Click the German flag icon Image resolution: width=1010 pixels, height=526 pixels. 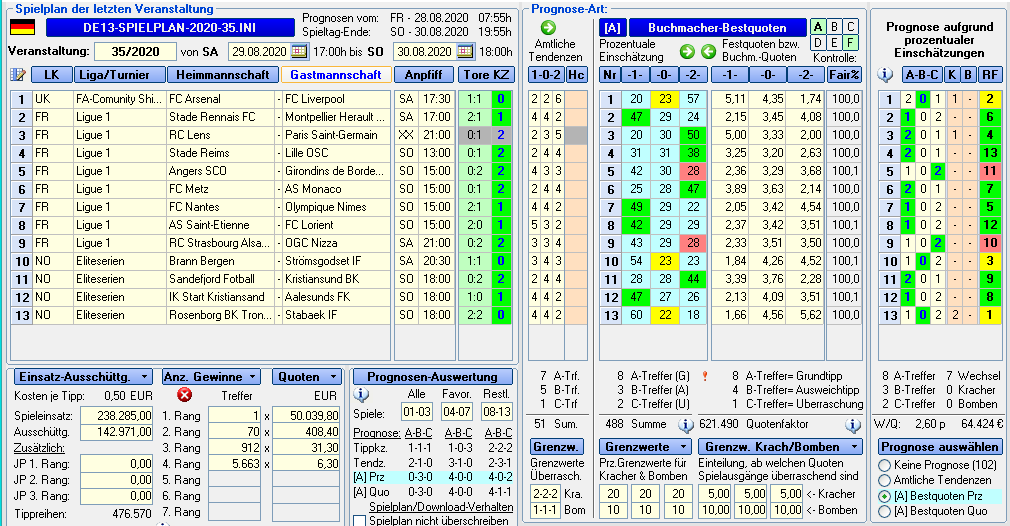[23, 28]
